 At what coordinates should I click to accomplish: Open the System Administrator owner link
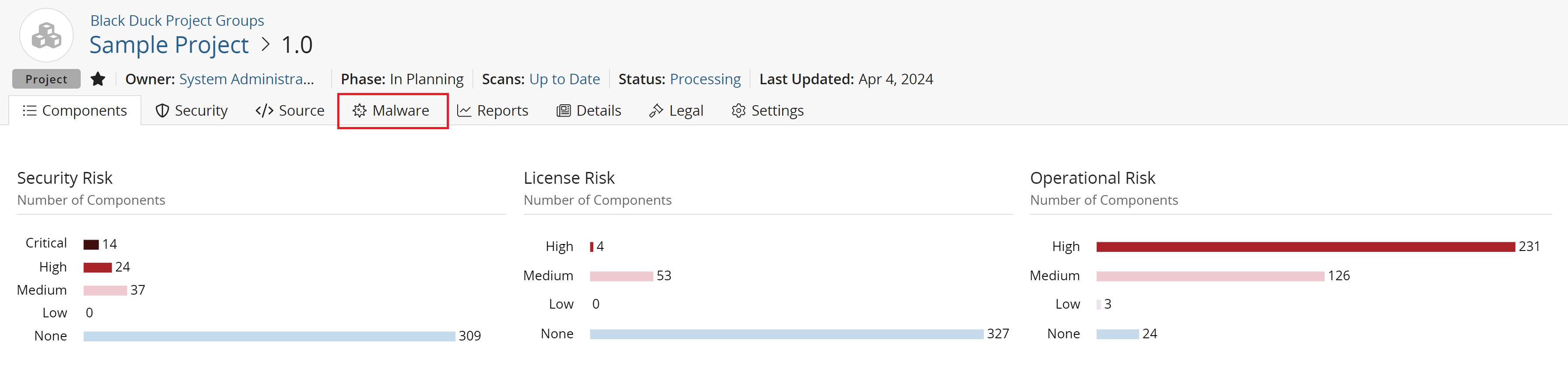pyautogui.click(x=246, y=79)
